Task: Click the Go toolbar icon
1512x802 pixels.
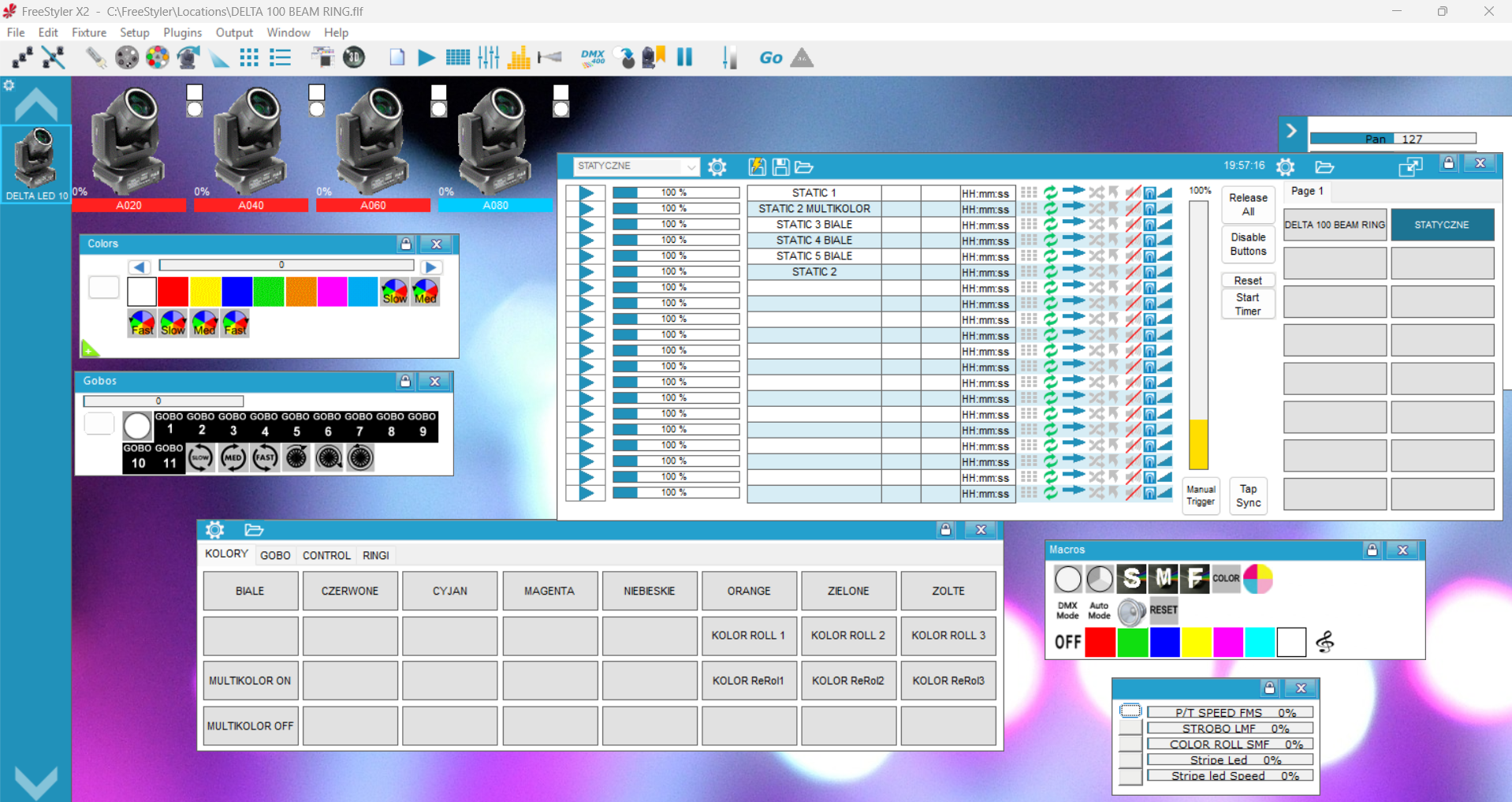Action: [770, 58]
